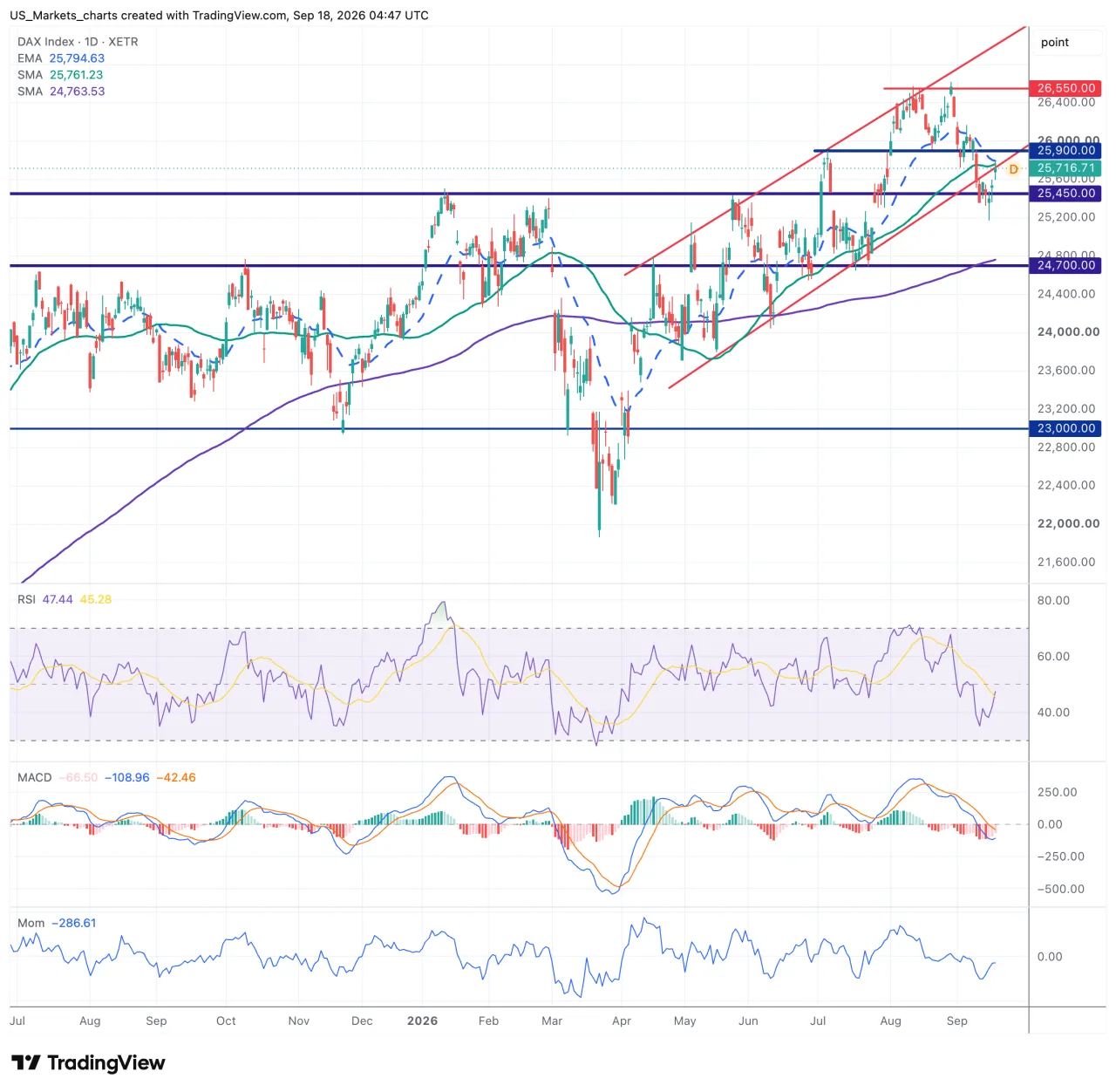
Task: Select the DAX Index · 1D · XETR title
Action: point(78,42)
